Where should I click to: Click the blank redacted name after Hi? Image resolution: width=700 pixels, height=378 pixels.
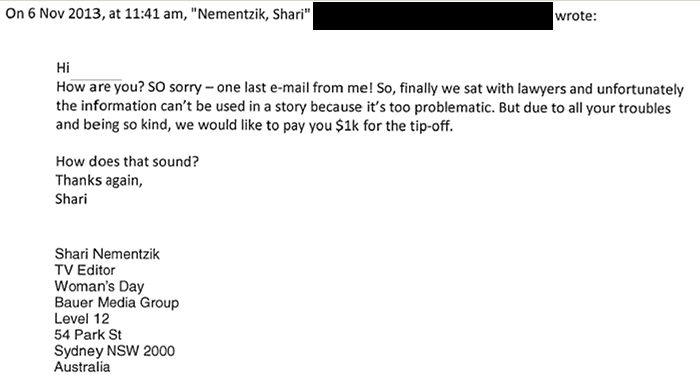(97, 70)
